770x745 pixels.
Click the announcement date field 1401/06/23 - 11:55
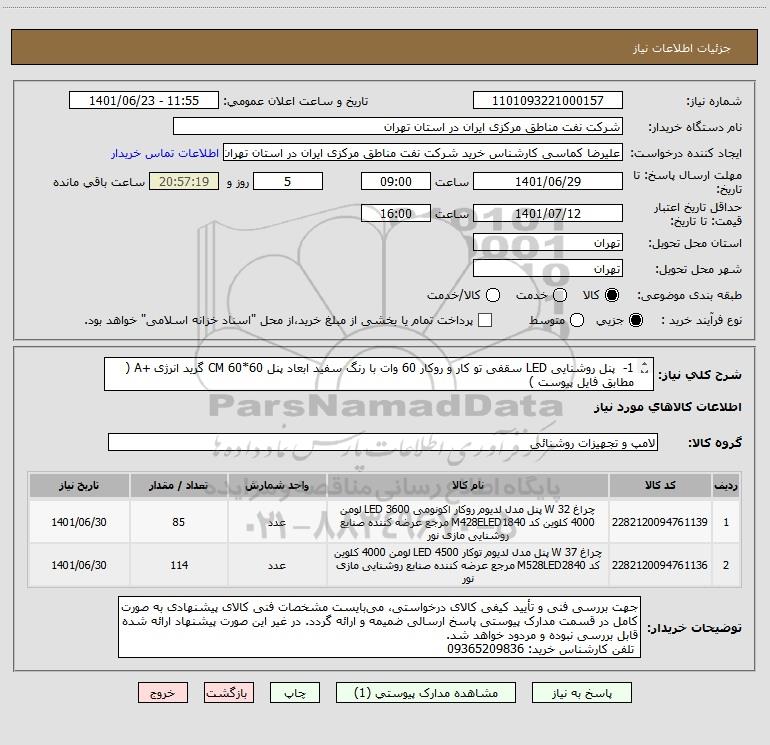tap(144, 101)
